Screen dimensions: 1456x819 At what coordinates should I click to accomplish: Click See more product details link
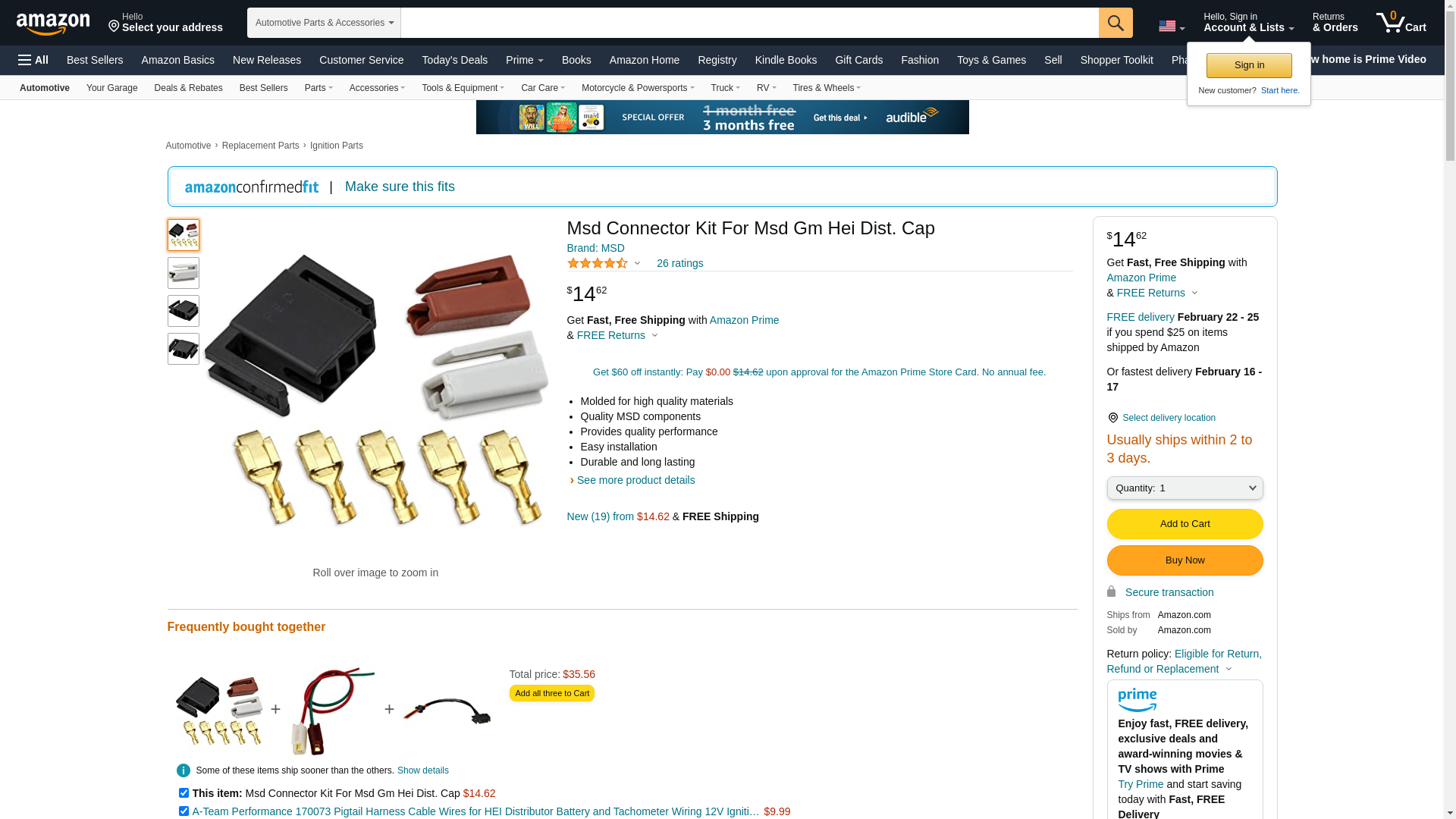[635, 480]
